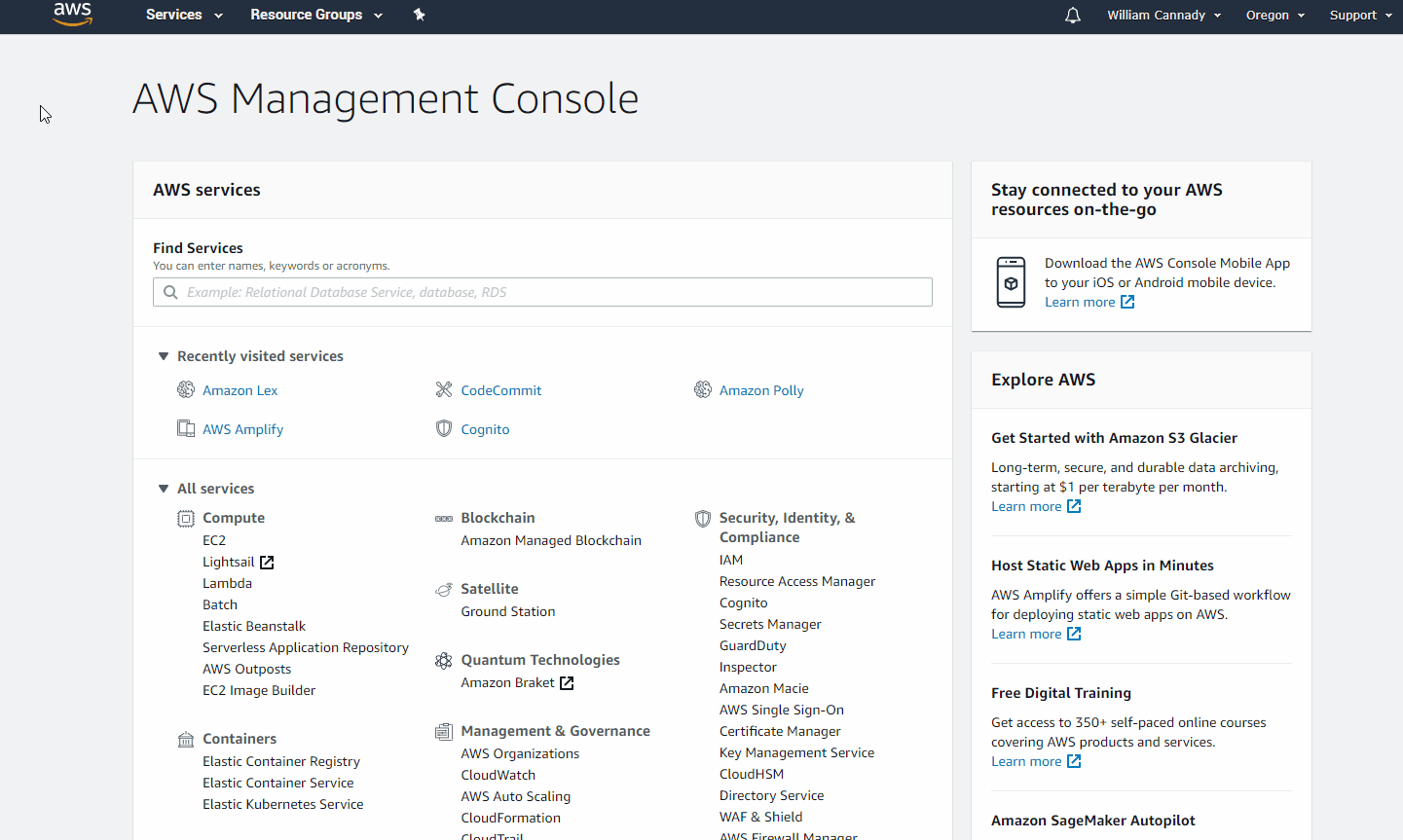
Task: Open Elastic Beanstalk service
Action: pyautogui.click(x=254, y=627)
